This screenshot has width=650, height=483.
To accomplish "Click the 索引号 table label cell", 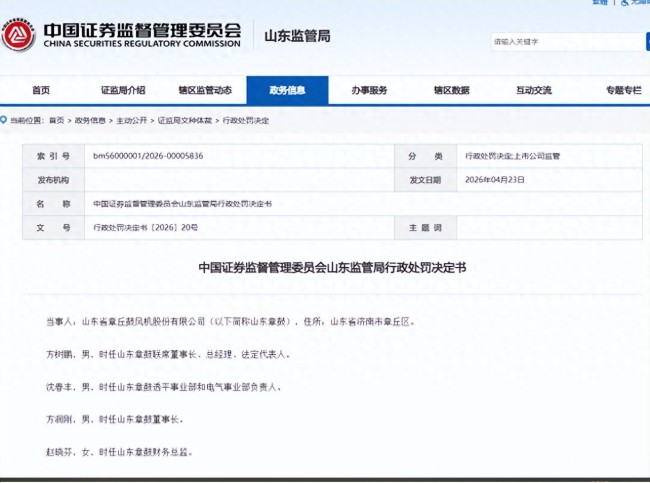I will click(x=53, y=156).
